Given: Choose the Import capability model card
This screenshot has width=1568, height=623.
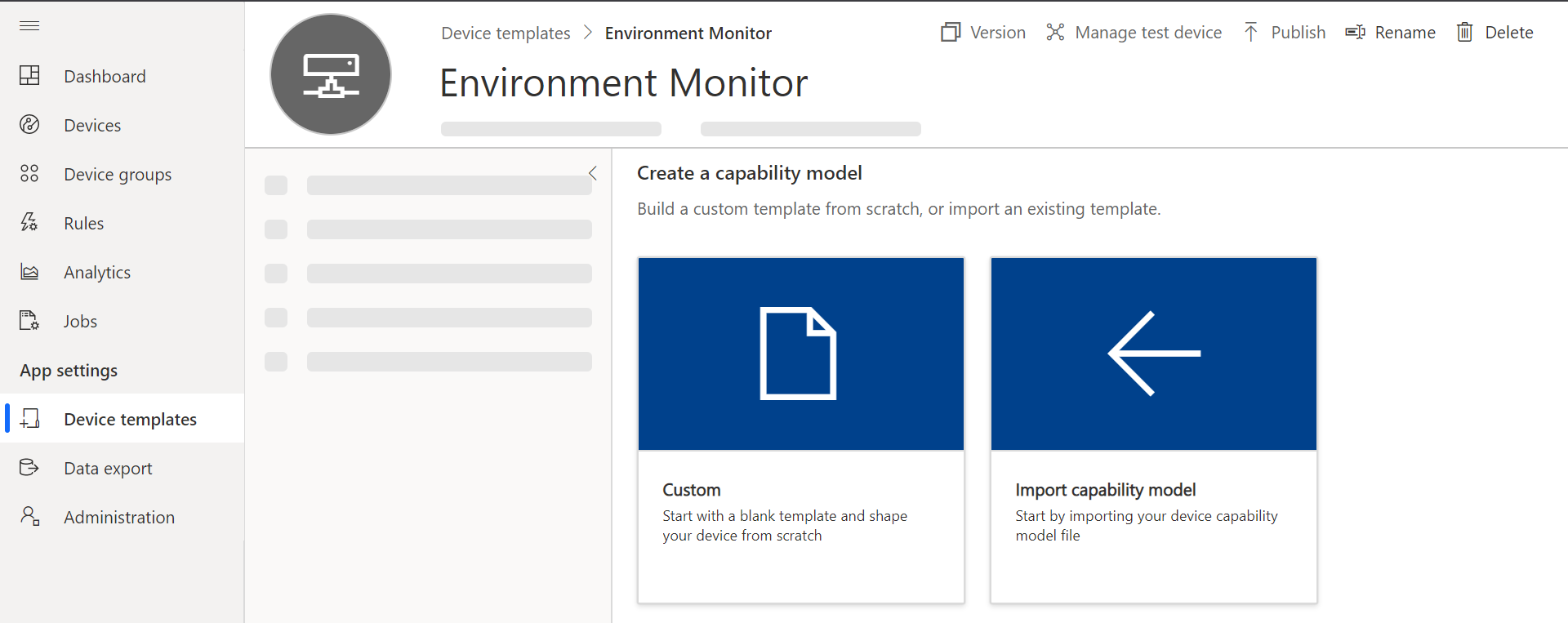Looking at the screenshot, I should tap(1153, 430).
